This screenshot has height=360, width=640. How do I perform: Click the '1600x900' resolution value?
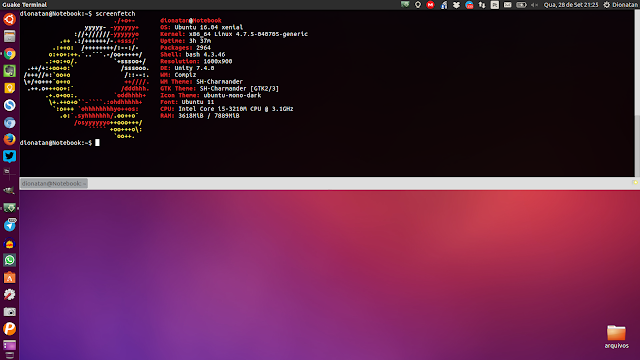coord(218,62)
